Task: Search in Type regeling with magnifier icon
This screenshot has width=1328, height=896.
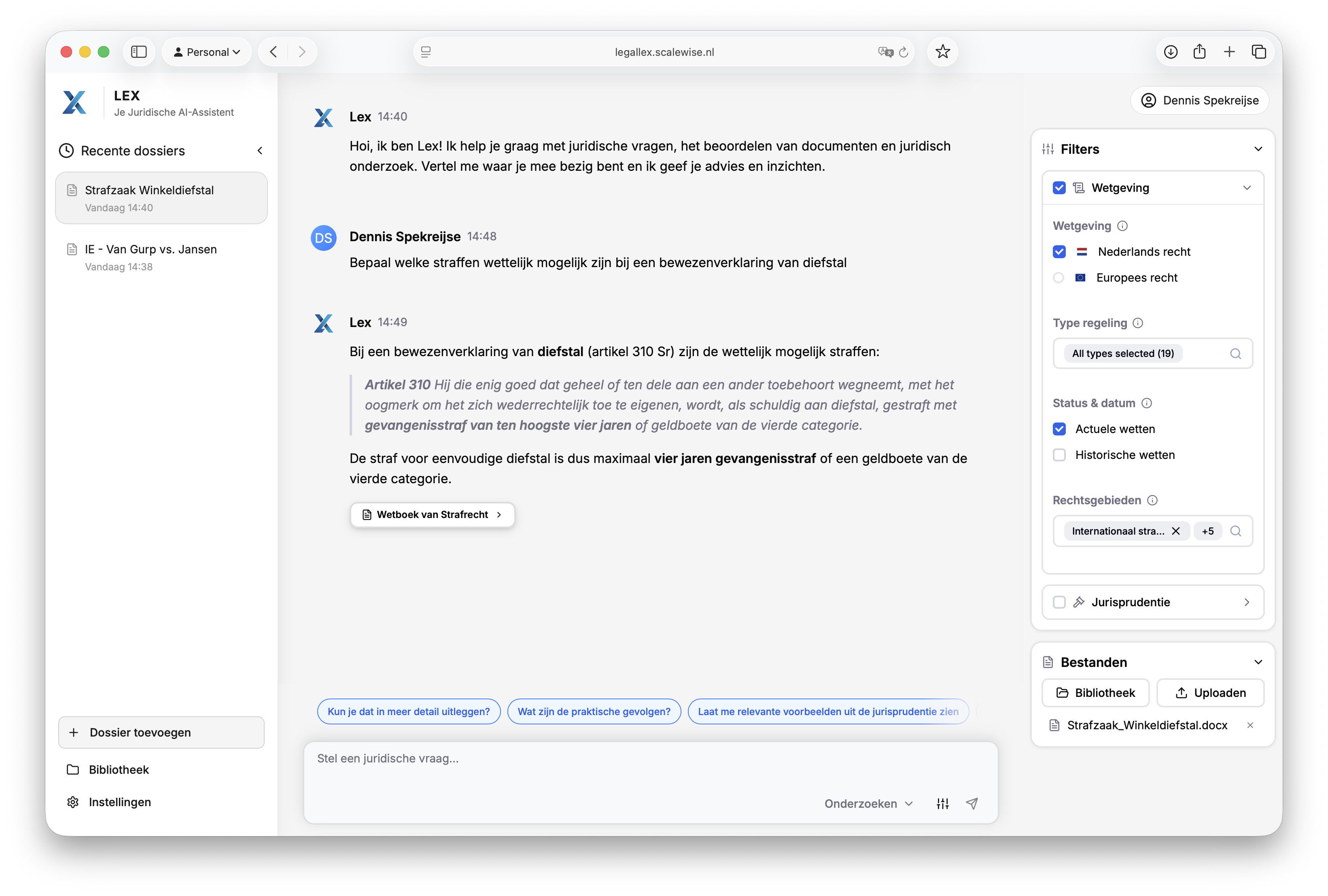Action: pos(1235,353)
